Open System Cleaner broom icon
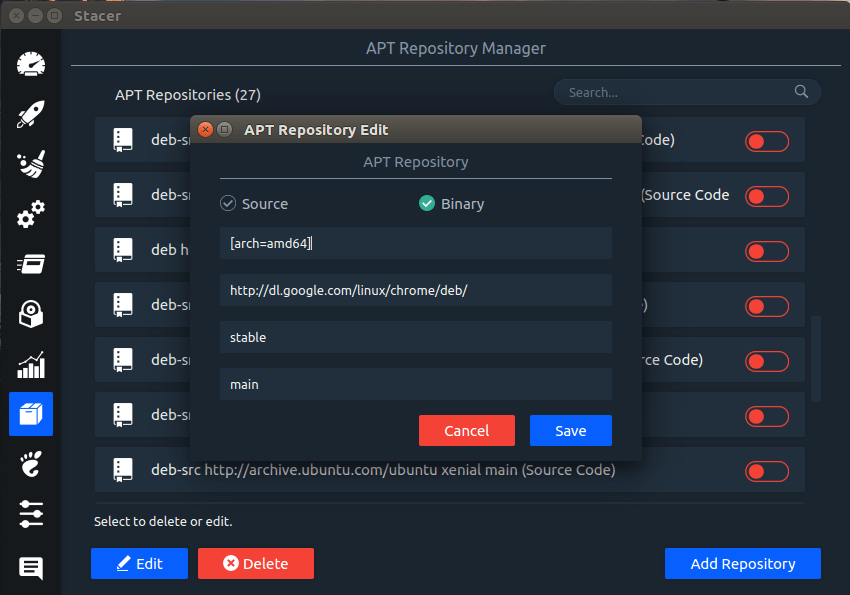Image resolution: width=850 pixels, height=595 pixels. pyautogui.click(x=31, y=164)
